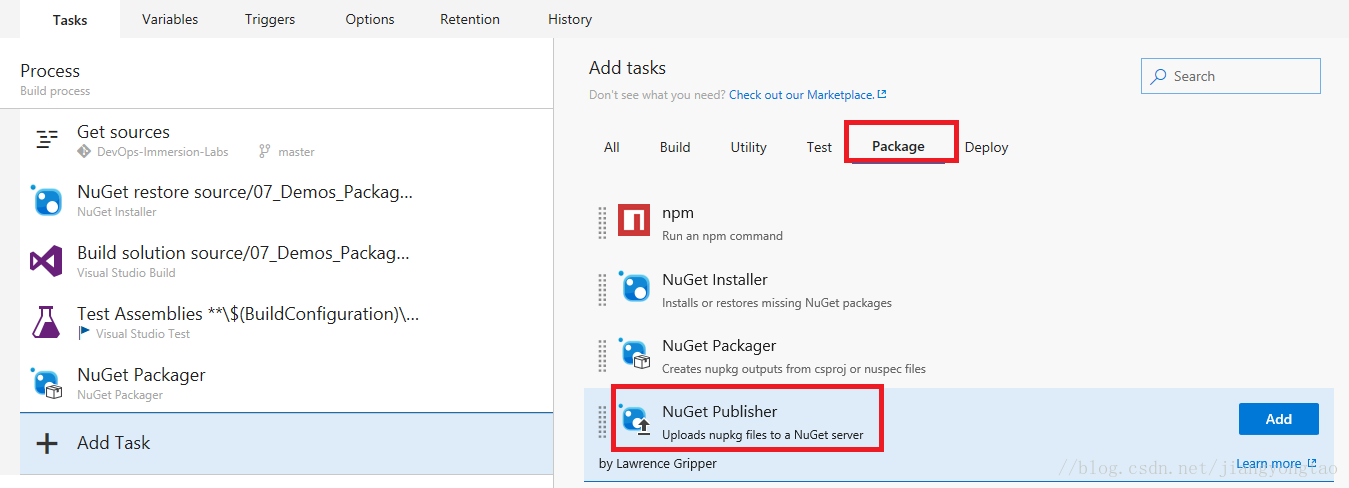Screen dimensions: 1349x488
Task: Filter tasks by Test category
Action: [819, 147]
